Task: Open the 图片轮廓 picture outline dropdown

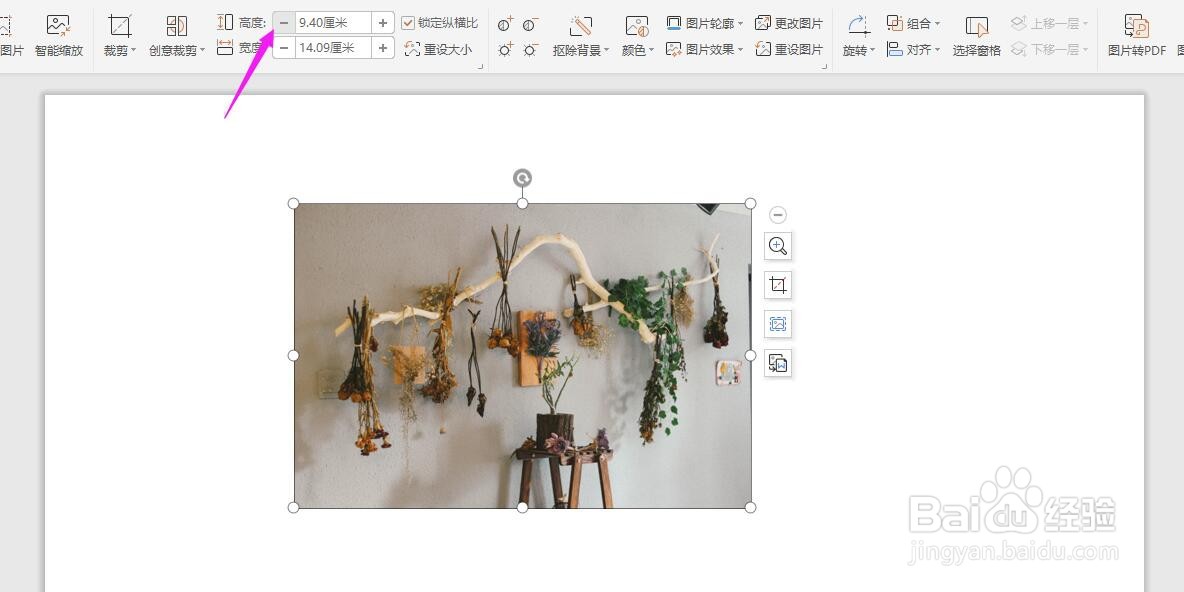Action: 705,23
